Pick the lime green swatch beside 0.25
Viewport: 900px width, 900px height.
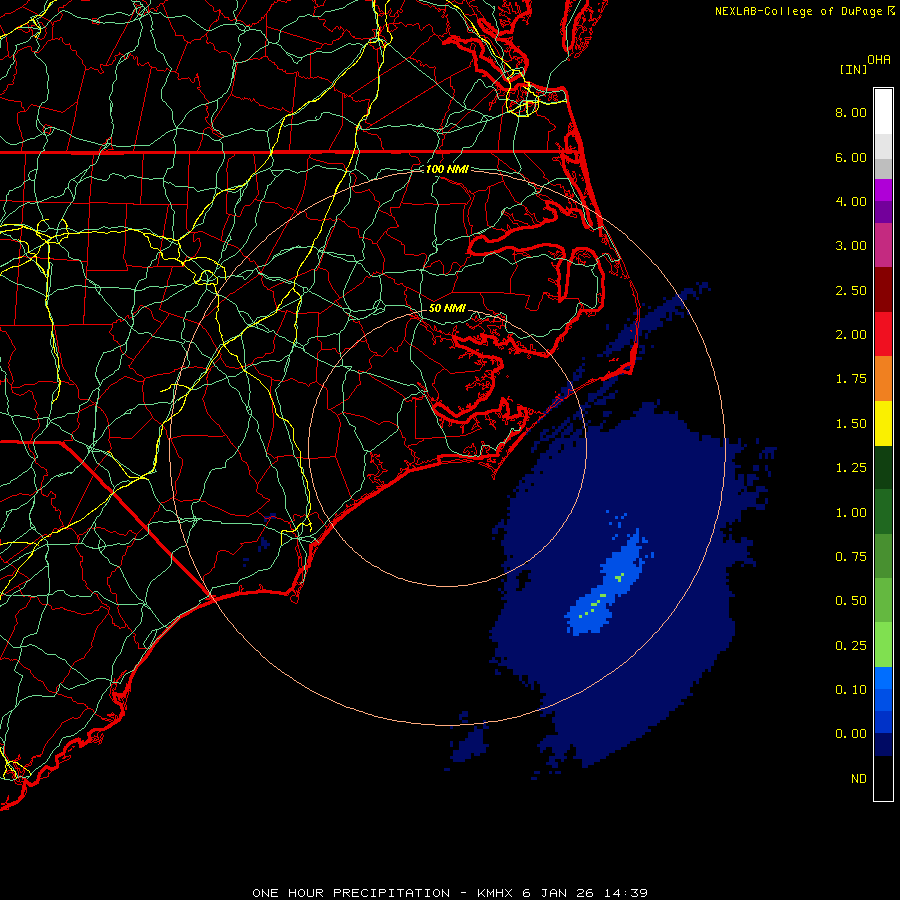coord(883,645)
